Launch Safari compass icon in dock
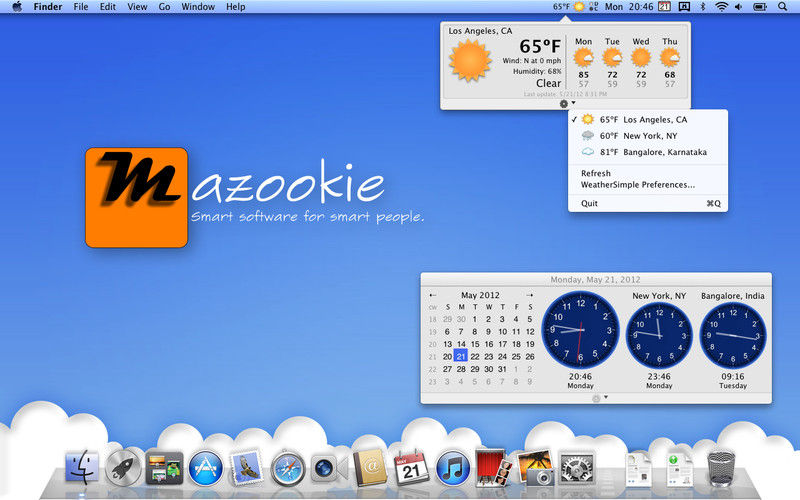 click(288, 468)
